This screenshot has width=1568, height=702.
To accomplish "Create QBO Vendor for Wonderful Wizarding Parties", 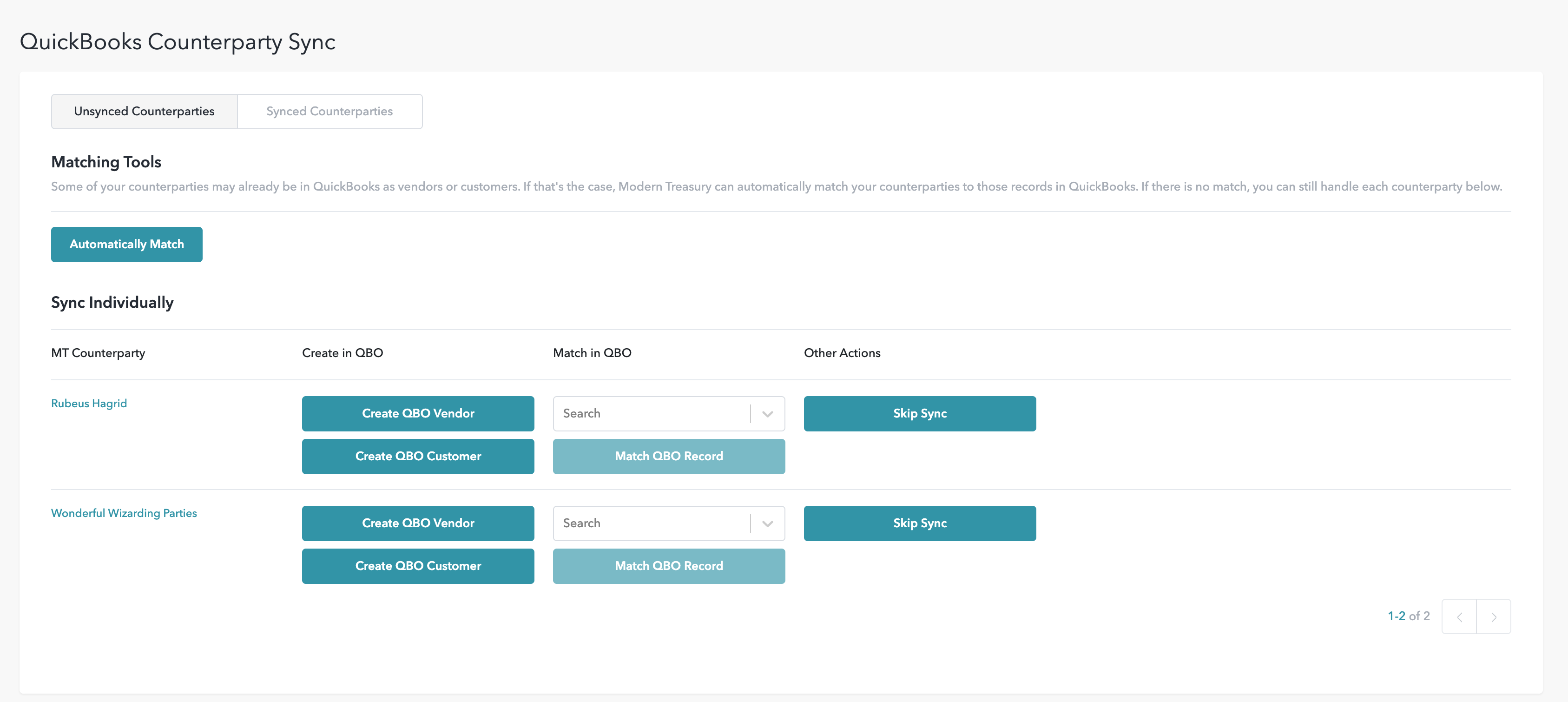I will tap(418, 523).
